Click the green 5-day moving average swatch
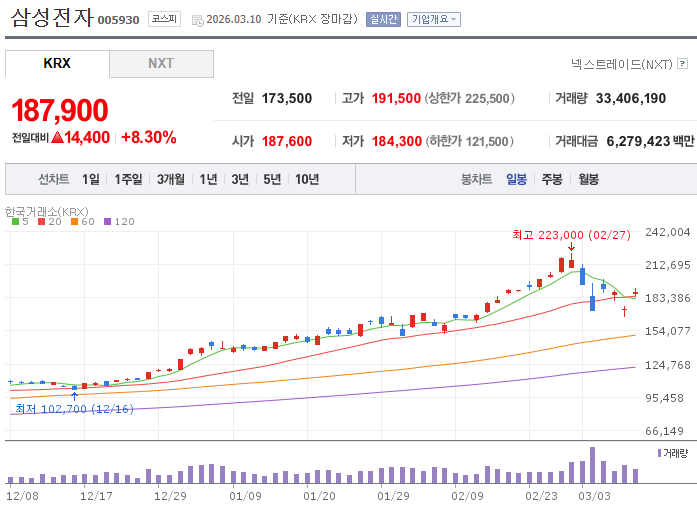This screenshot has width=697, height=507. 16,221
